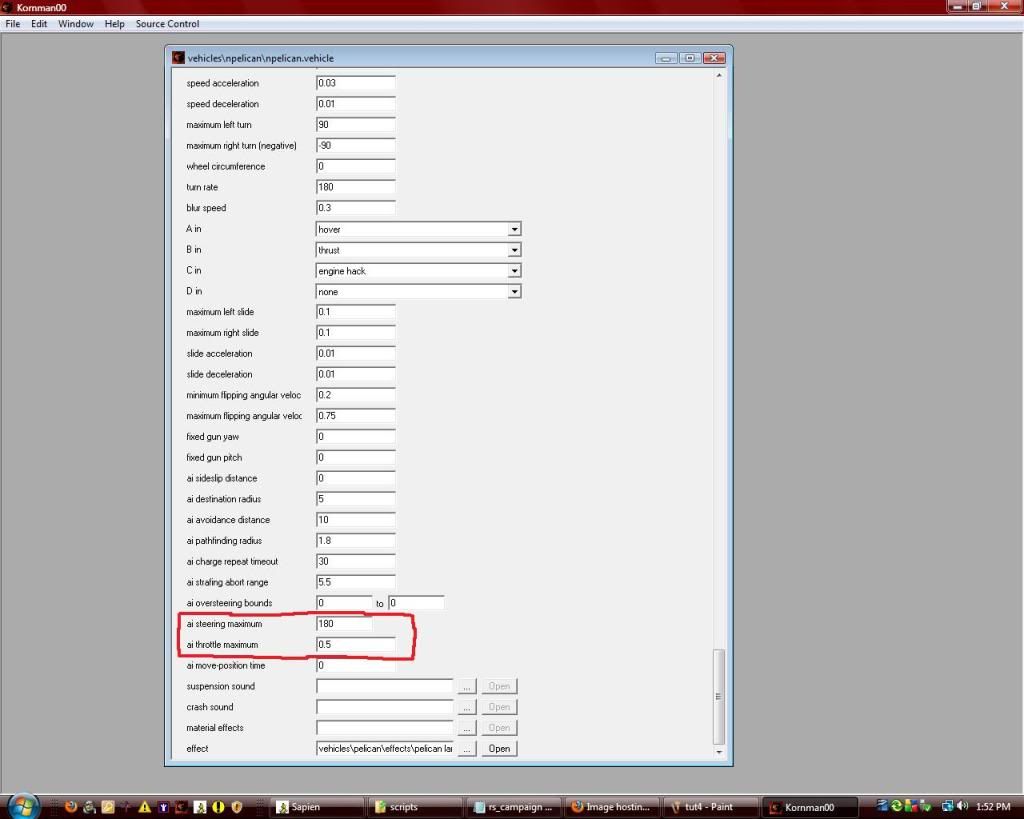This screenshot has height=819, width=1024.
Task: Click the ai avoidance distance field
Action: pos(356,520)
